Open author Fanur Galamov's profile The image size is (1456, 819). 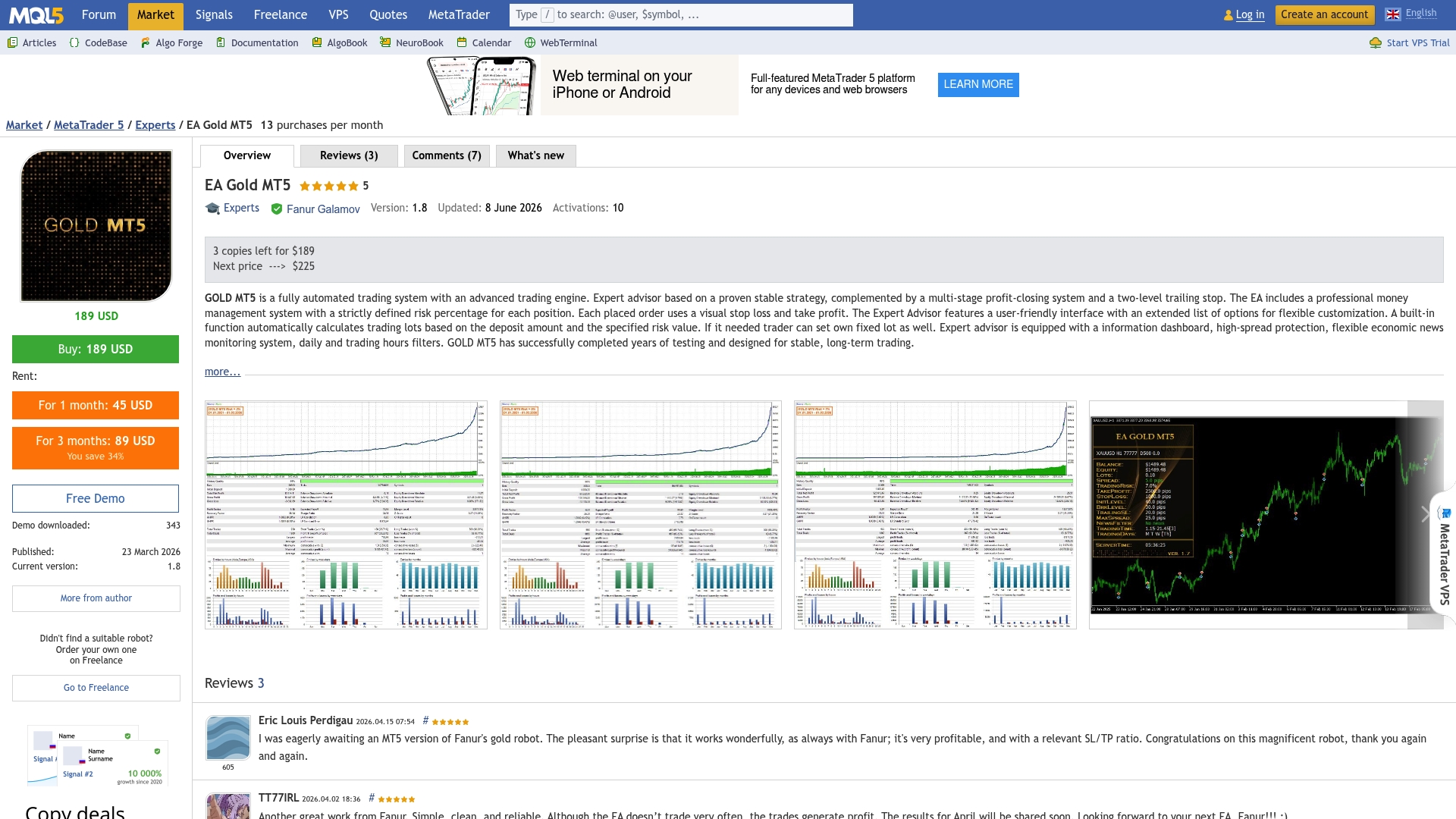point(323,209)
